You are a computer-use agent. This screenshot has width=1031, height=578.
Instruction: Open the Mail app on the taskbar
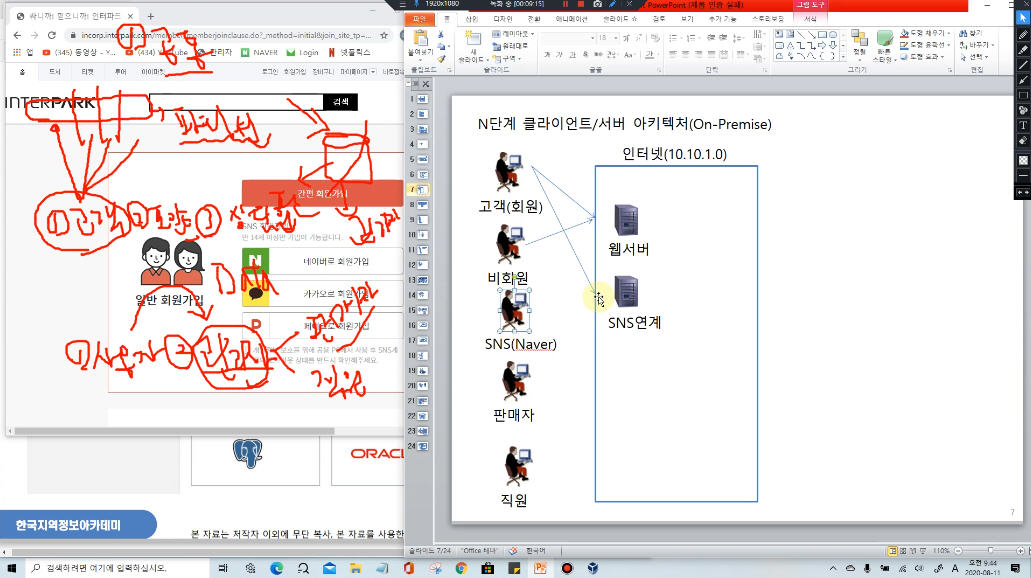tap(329, 568)
